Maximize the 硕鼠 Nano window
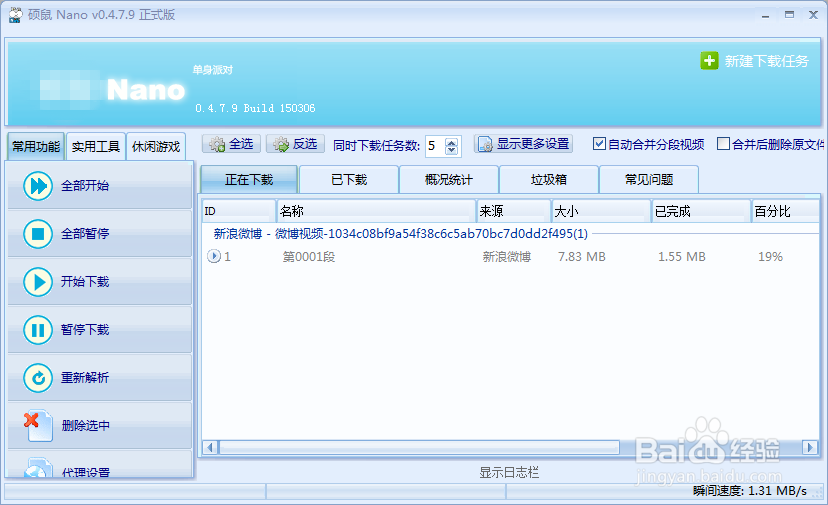828x505 pixels. pos(789,15)
